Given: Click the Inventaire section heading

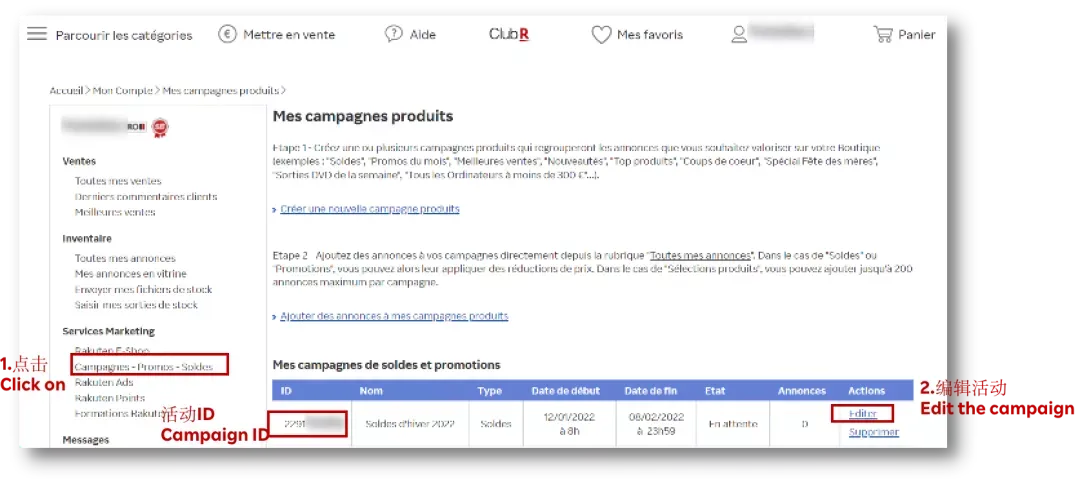Looking at the screenshot, I should click(87, 238).
